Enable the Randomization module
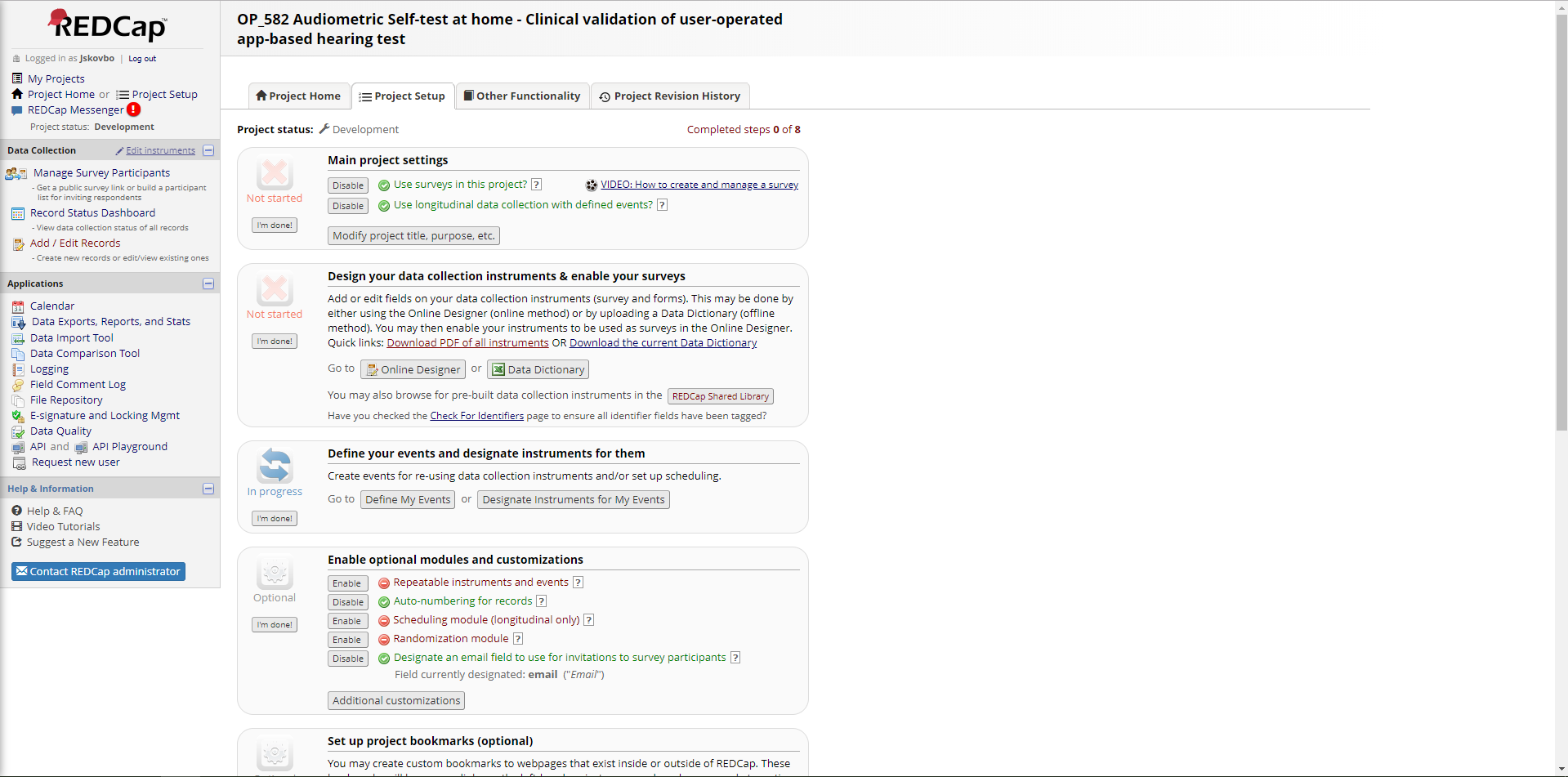Screen dimensions: 1568x777 coord(347,640)
